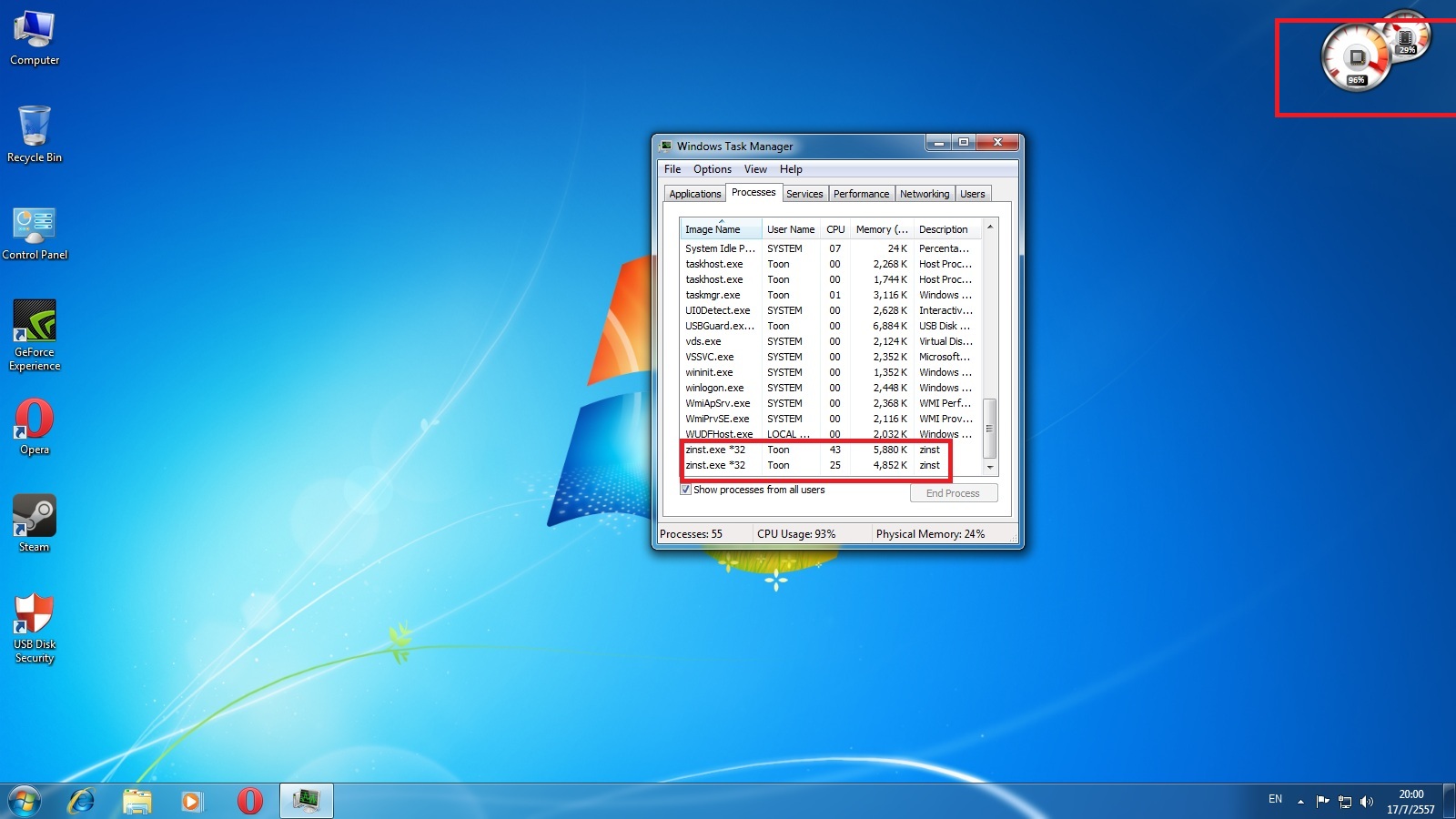The width and height of the screenshot is (1456, 819).
Task: Select the WmiPrvSE.exe process row
Action: point(831,419)
